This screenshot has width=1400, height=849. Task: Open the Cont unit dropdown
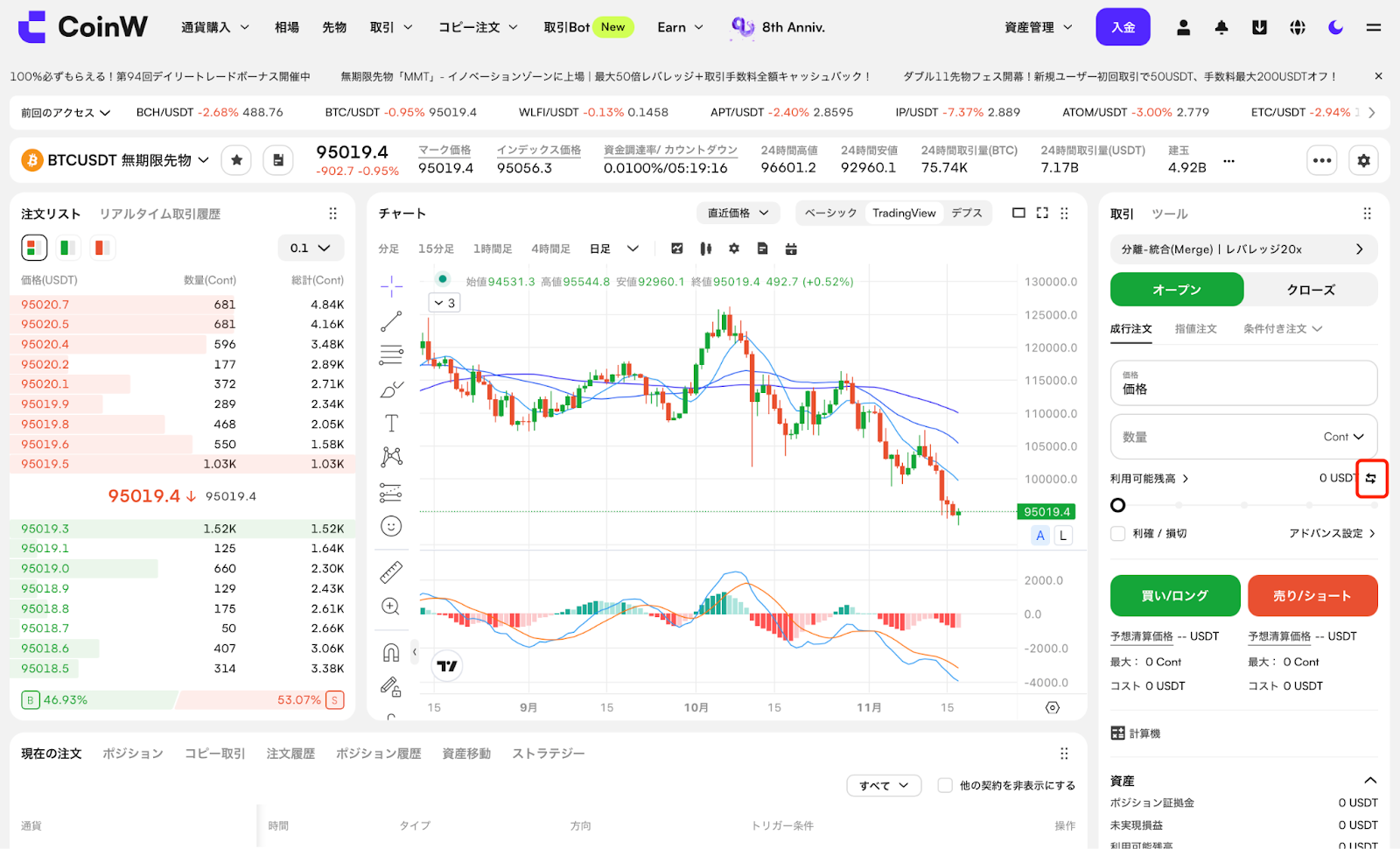1344,437
